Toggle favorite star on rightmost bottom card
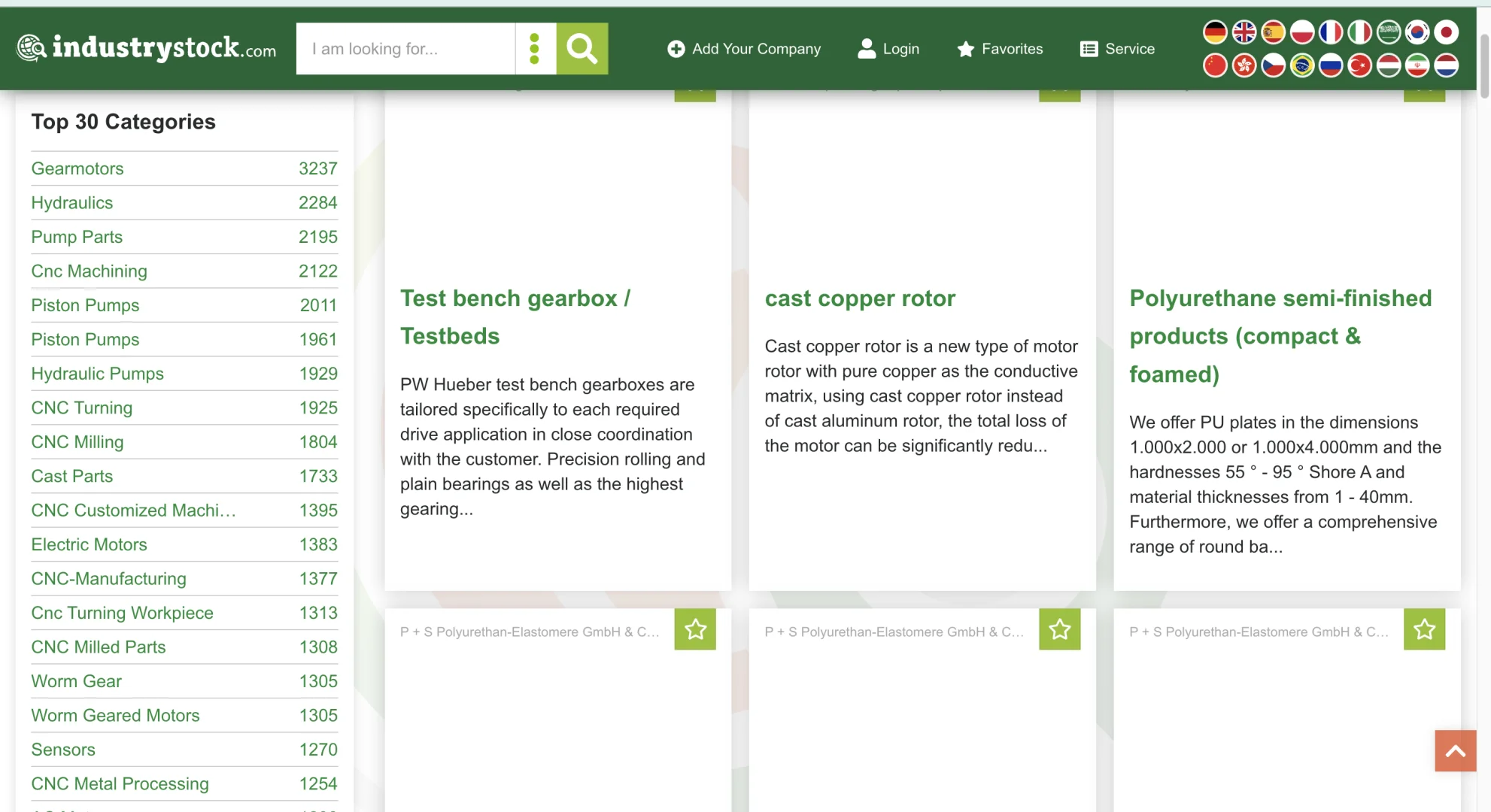Screen dimensions: 1491x812 pos(1424,629)
